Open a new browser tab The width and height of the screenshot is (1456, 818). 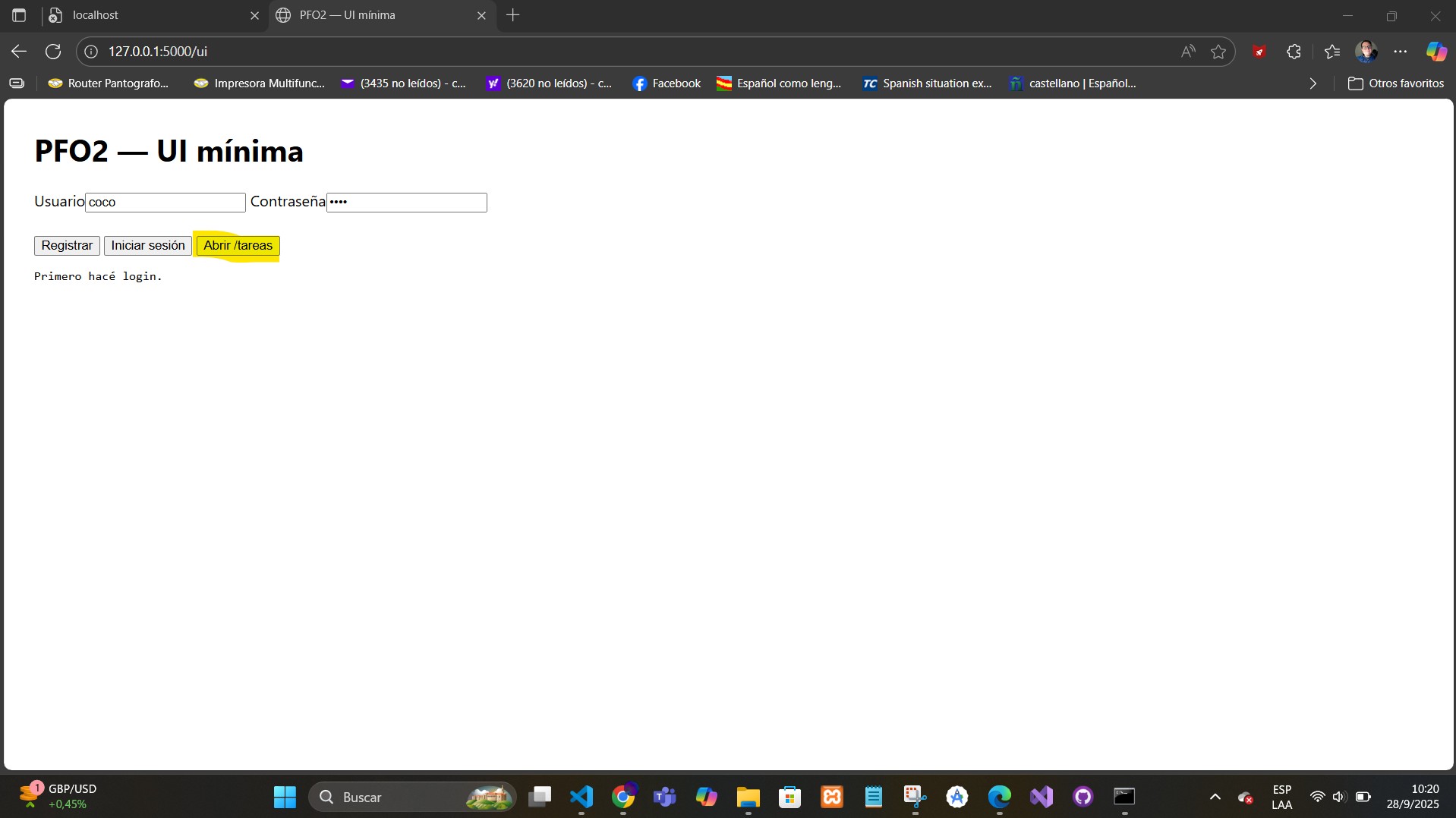(x=513, y=15)
